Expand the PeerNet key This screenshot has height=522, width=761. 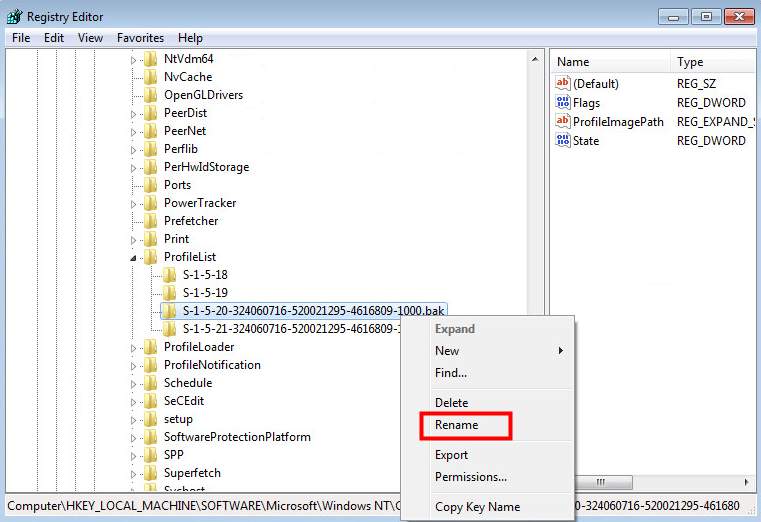(x=133, y=132)
